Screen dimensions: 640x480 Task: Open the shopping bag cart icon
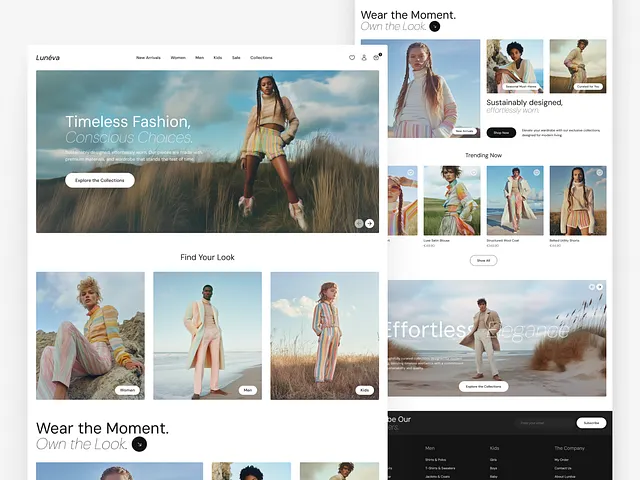click(x=376, y=58)
